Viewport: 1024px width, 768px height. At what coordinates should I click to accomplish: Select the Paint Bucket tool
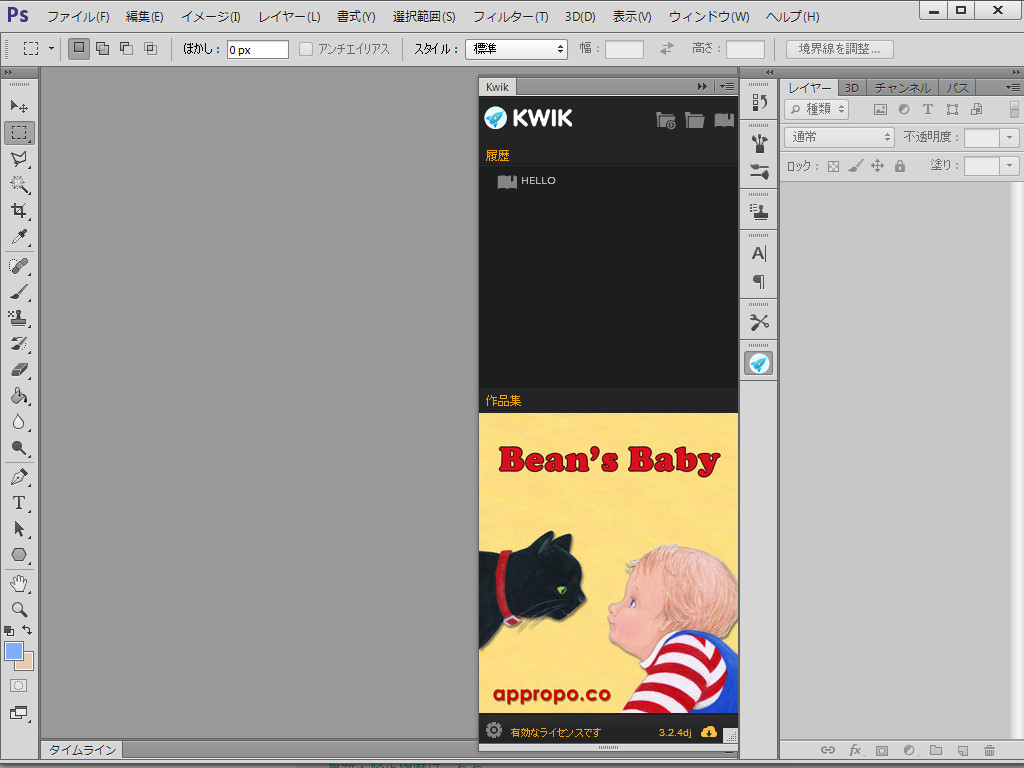pos(19,396)
